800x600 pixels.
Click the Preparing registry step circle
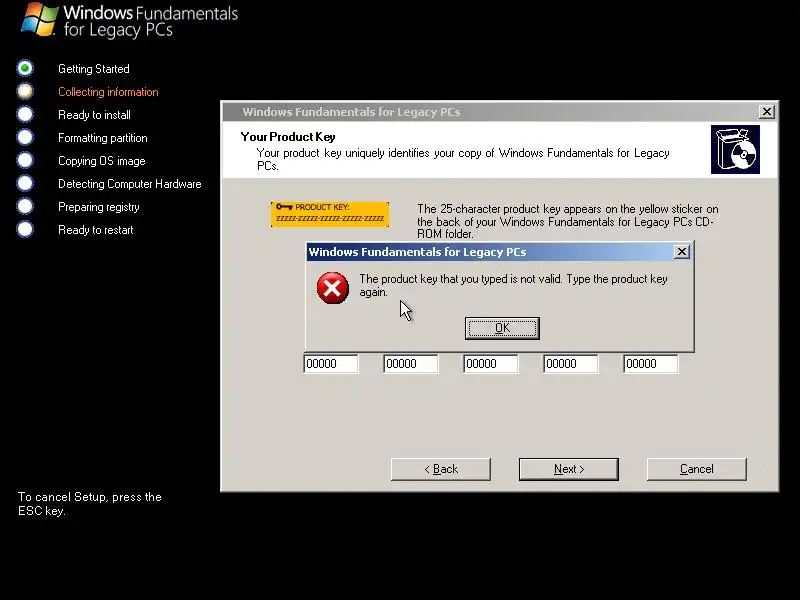(x=24, y=206)
